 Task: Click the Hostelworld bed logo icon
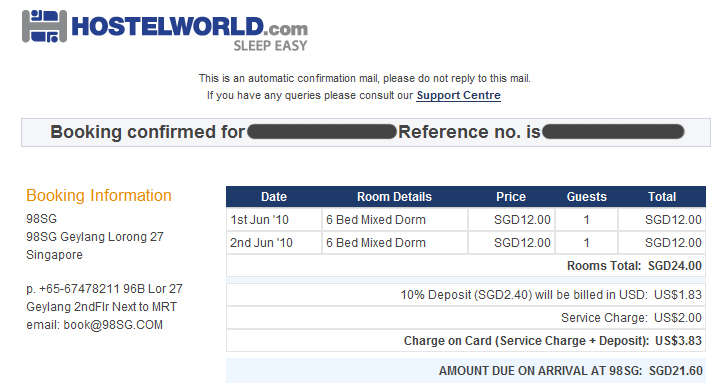[x=44, y=26]
